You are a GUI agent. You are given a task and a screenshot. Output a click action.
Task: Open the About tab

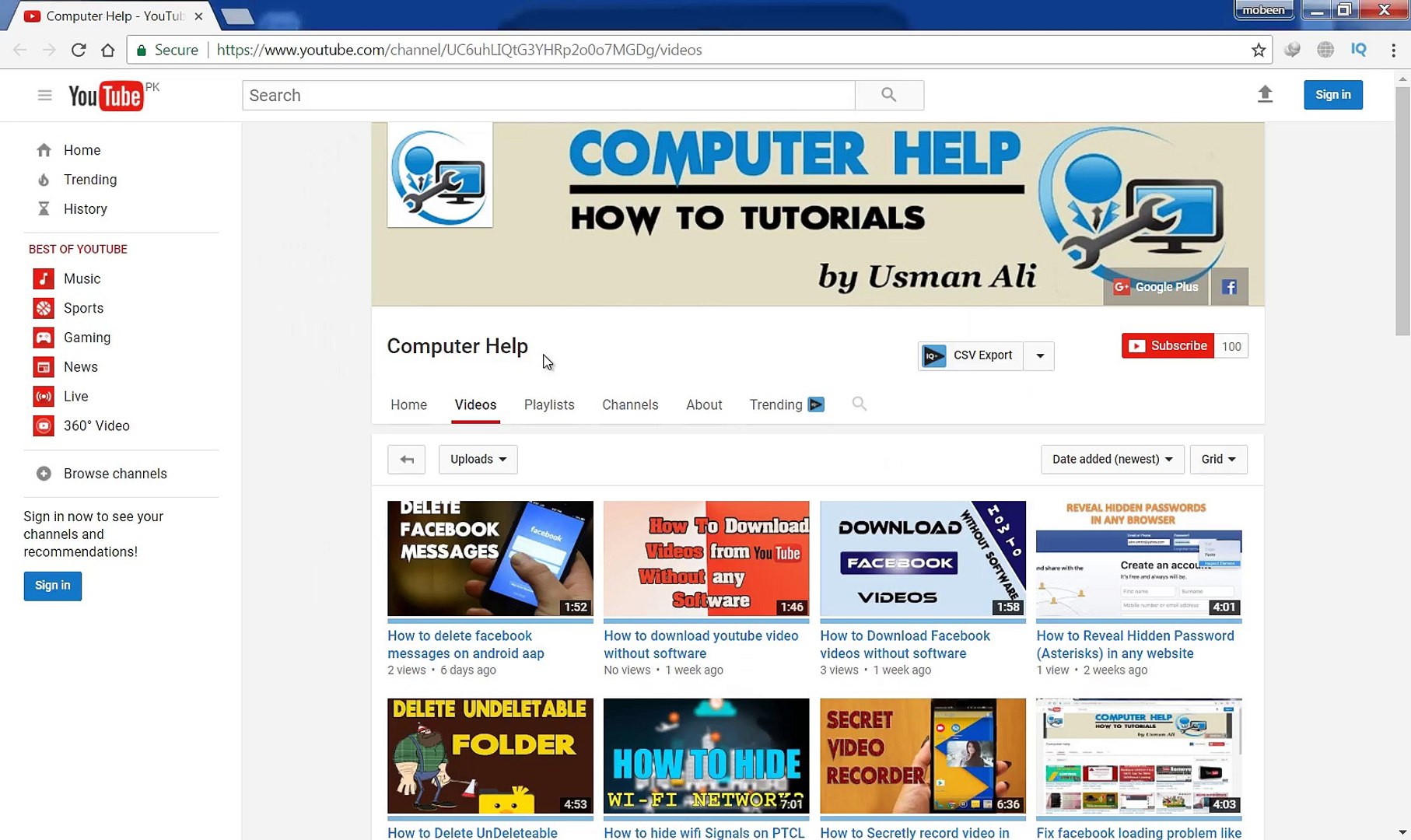point(704,404)
